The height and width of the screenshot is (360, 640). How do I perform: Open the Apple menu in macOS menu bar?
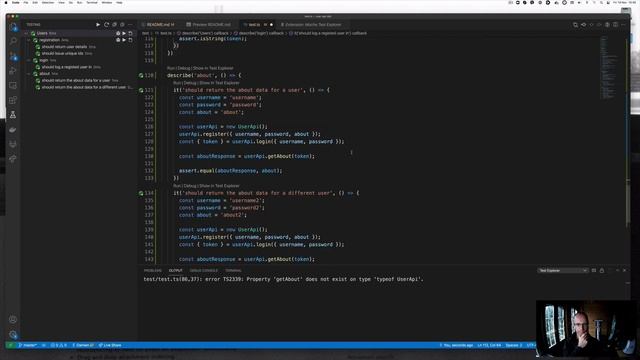[6, 2]
